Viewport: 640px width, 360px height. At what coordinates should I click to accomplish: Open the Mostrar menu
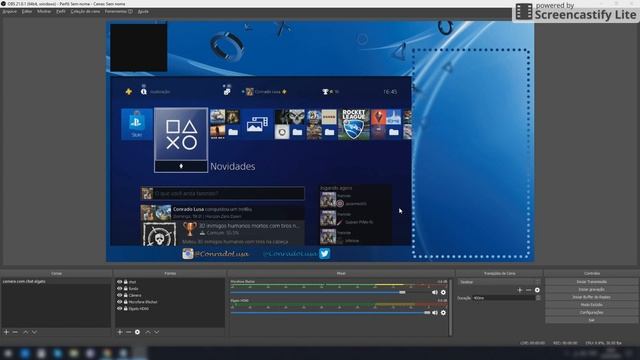pyautogui.click(x=44, y=11)
